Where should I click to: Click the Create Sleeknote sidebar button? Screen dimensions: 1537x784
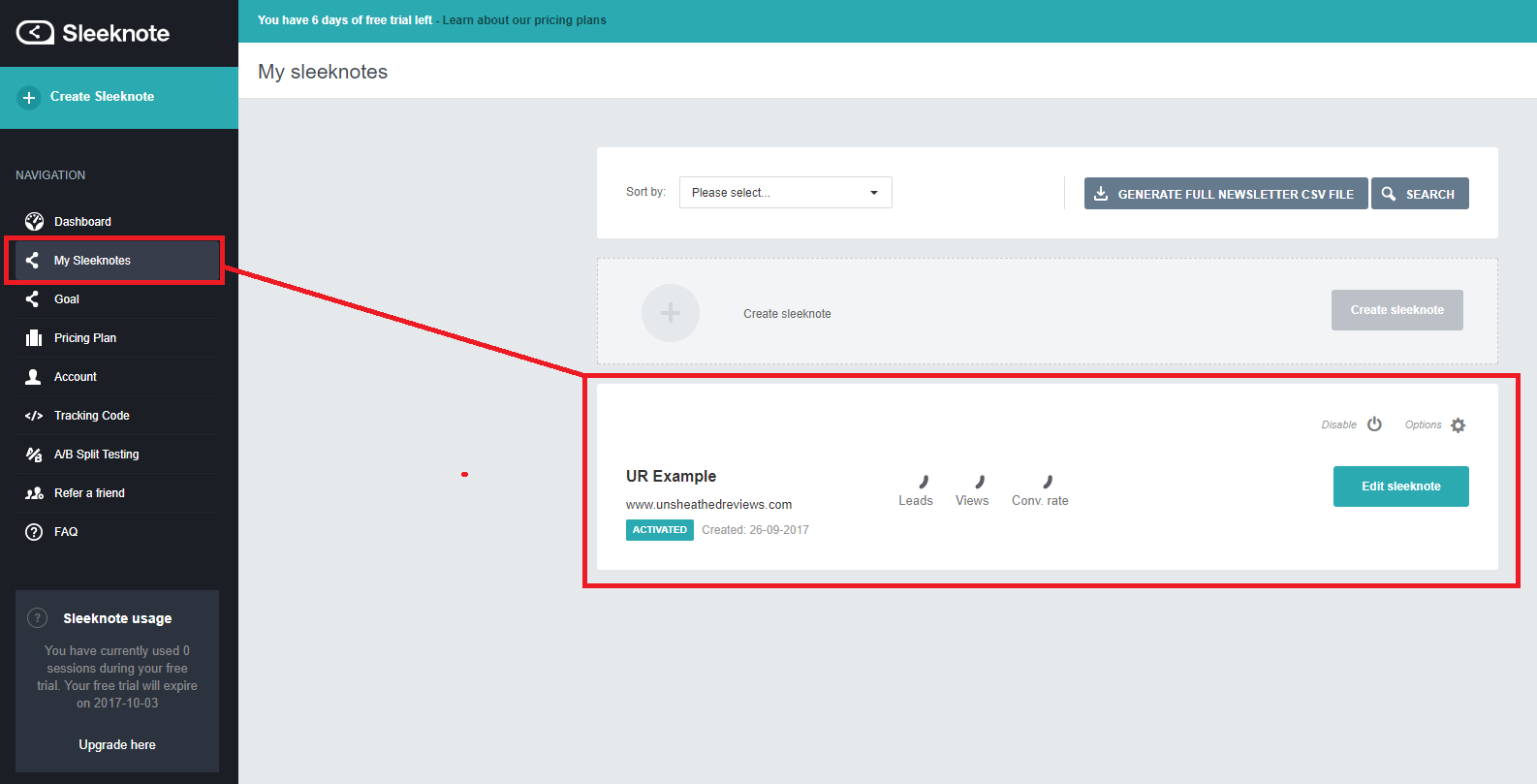click(x=119, y=97)
